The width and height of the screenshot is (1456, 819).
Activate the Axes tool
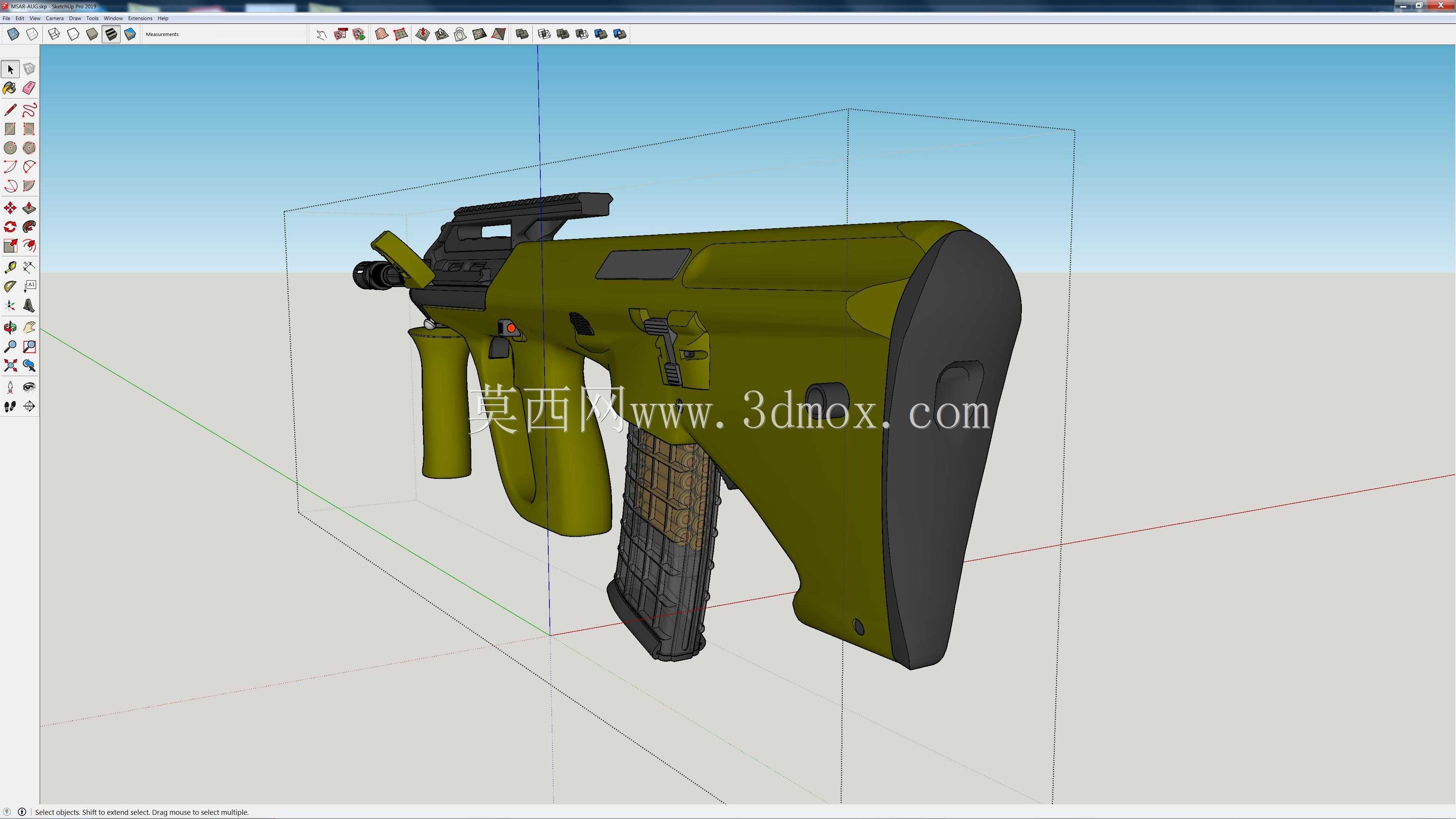click(x=10, y=306)
